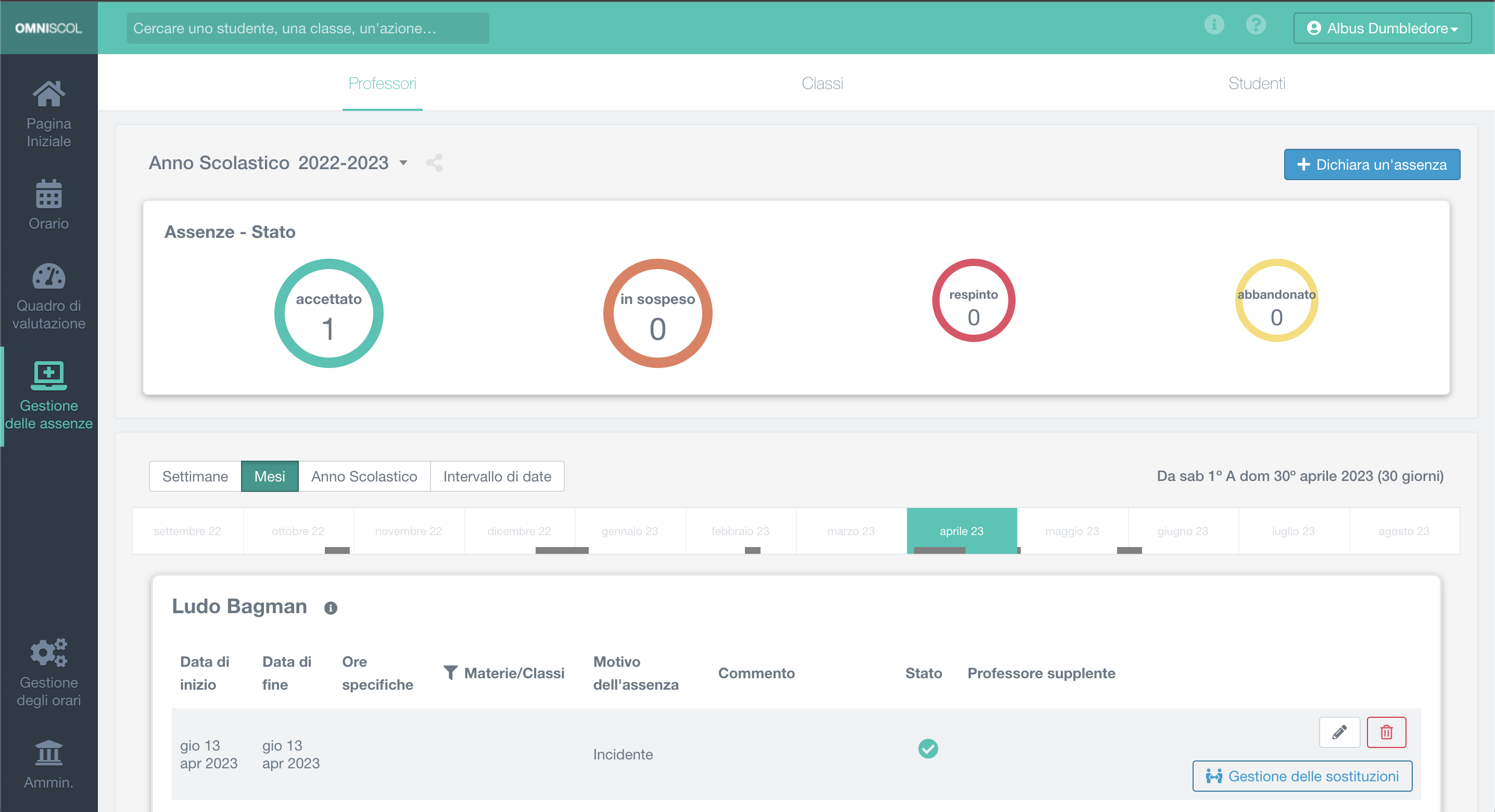Select Intervallo di date view option
The image size is (1495, 812).
point(497,476)
